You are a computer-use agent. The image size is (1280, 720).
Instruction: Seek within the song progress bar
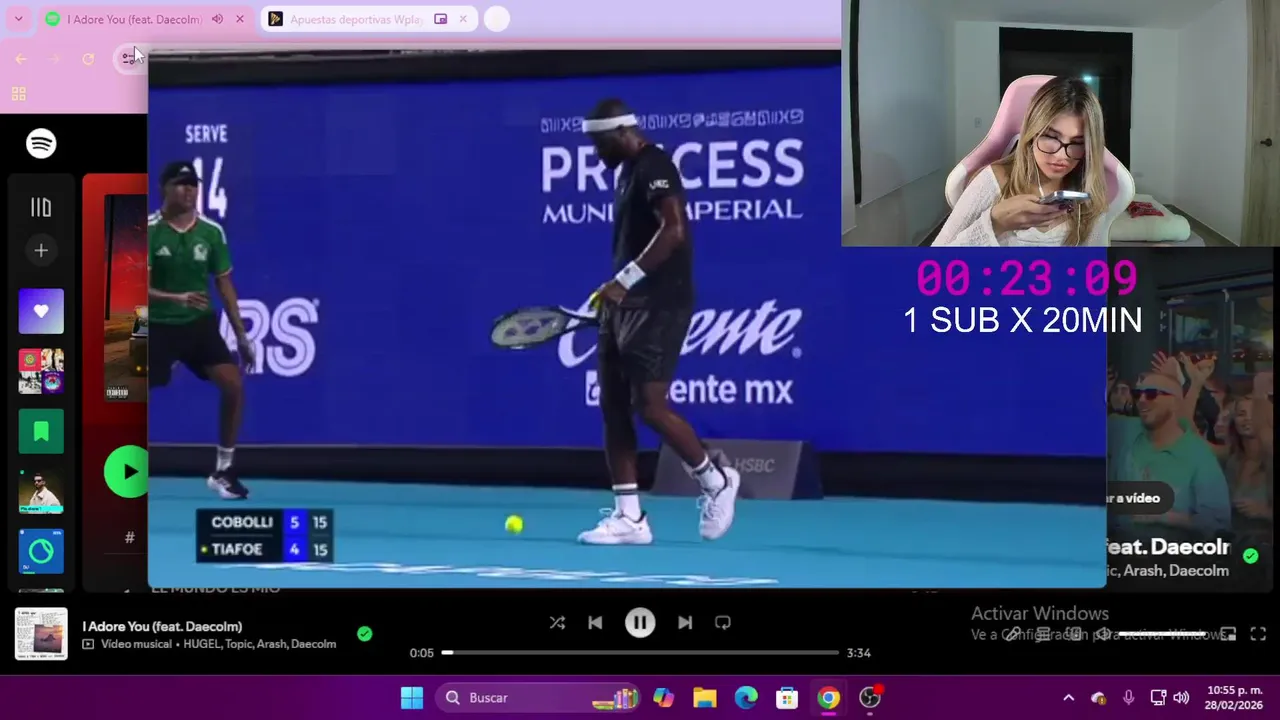click(x=640, y=652)
